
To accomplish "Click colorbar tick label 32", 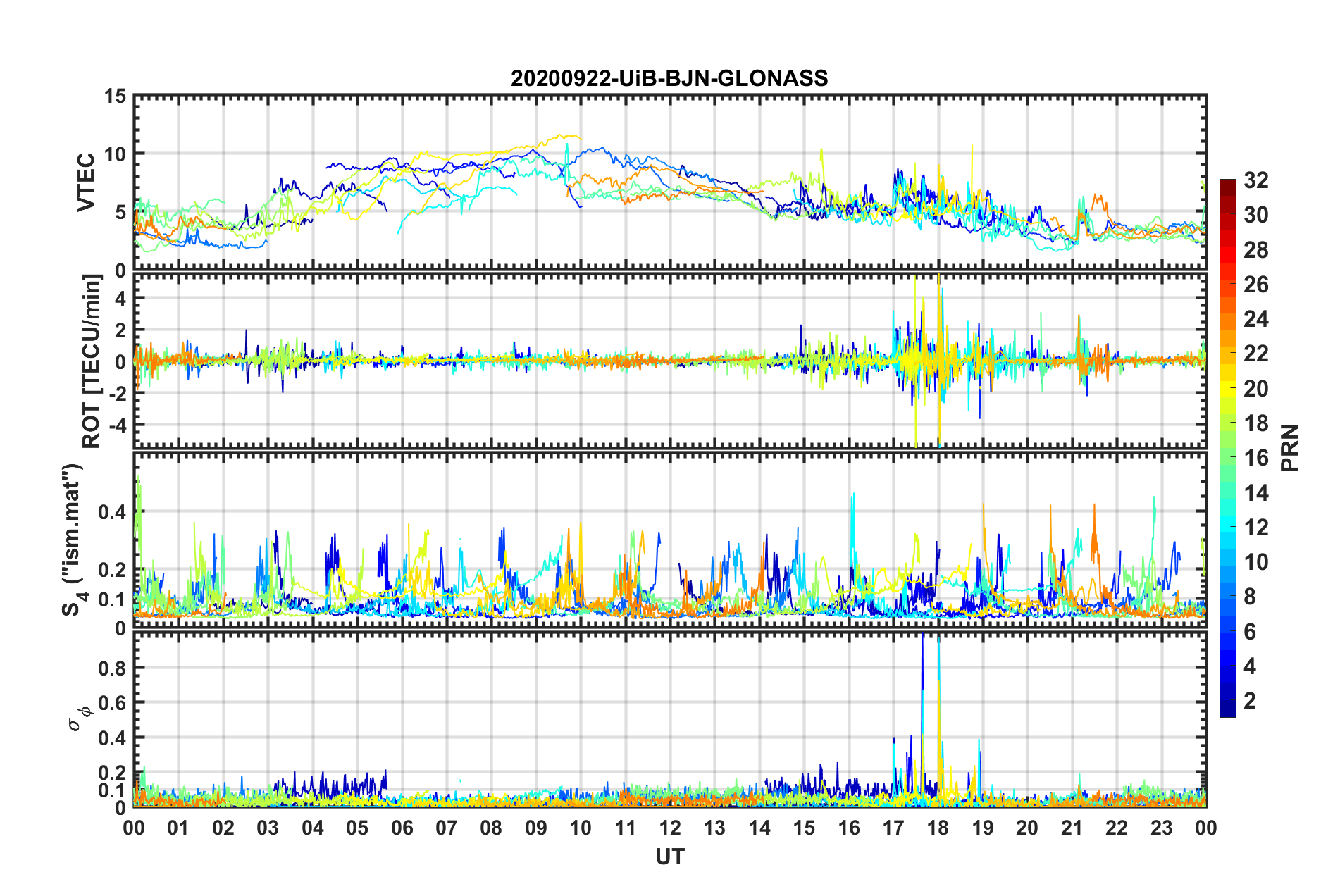I will point(1255,180).
